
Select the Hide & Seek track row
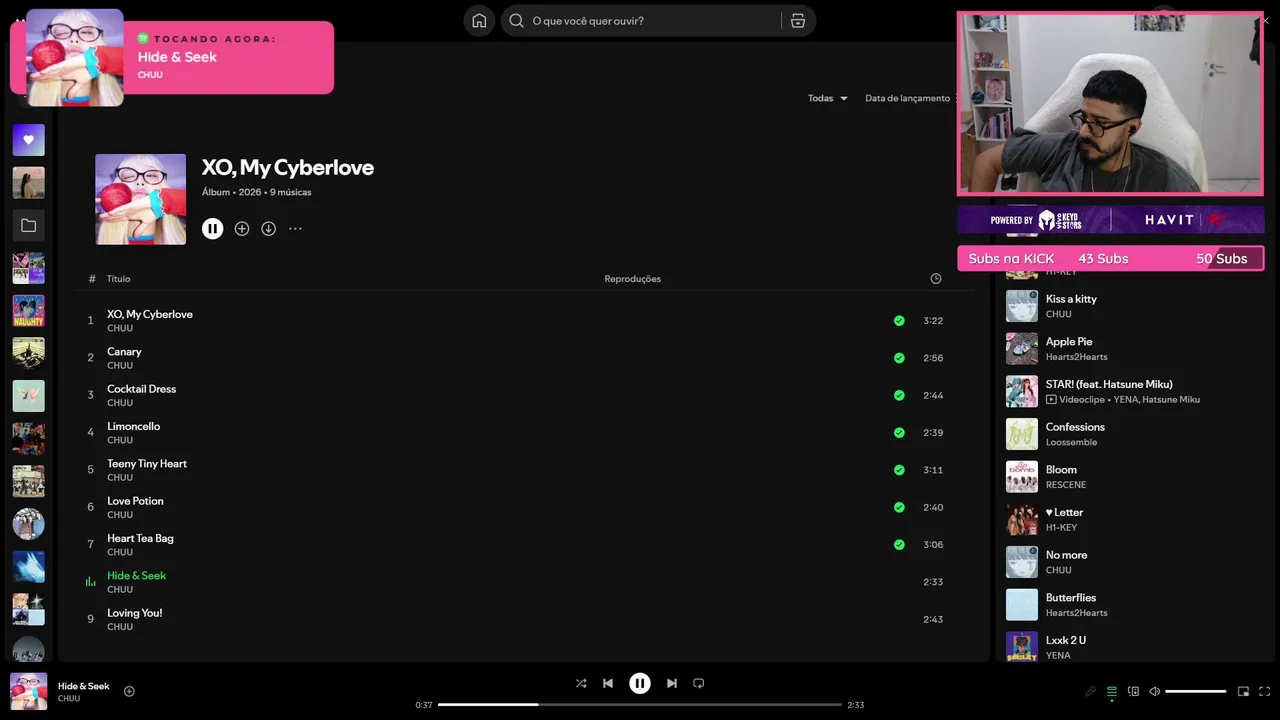(525, 582)
